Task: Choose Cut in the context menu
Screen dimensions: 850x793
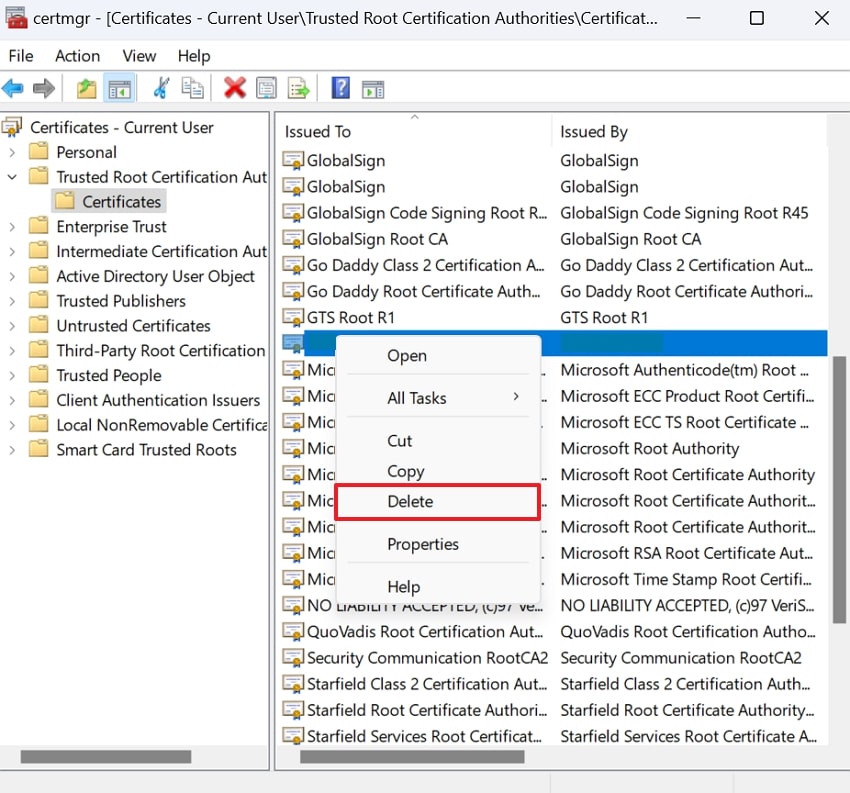Action: point(438,441)
